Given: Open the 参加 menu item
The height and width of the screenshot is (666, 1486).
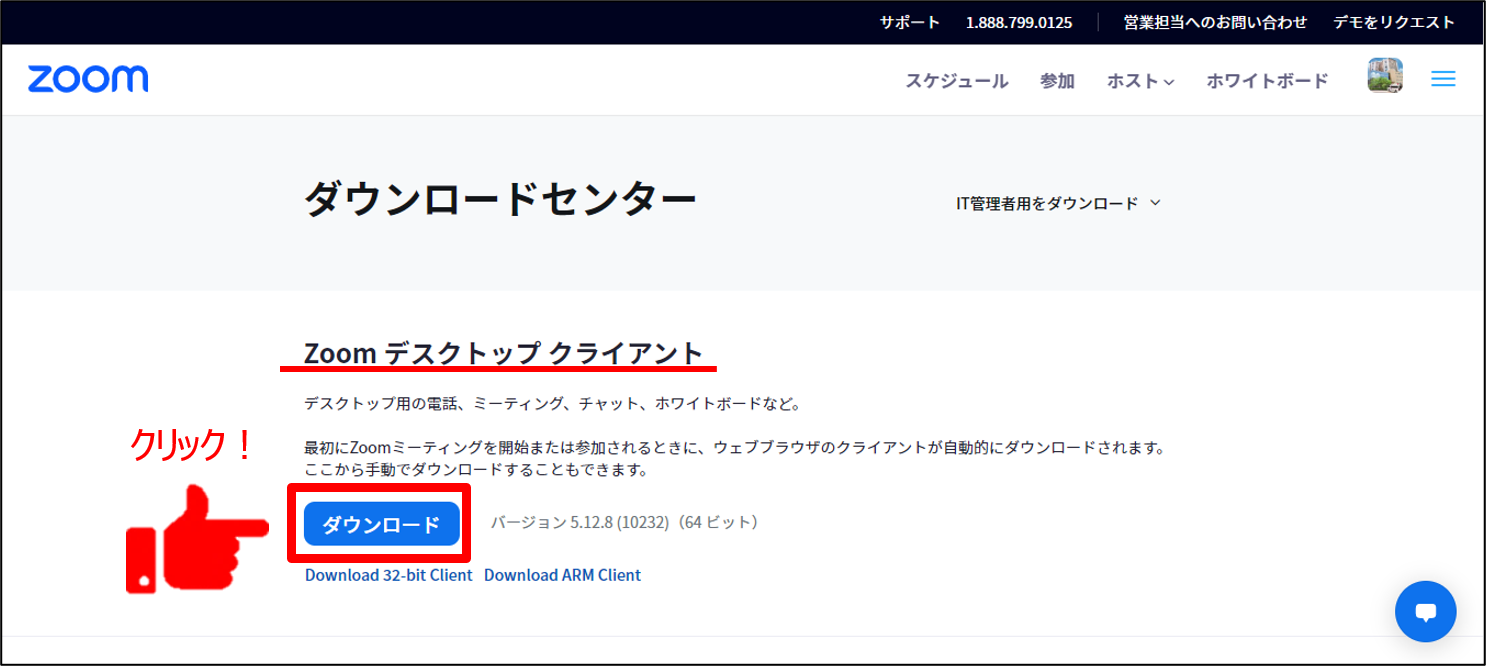Looking at the screenshot, I should [1057, 81].
